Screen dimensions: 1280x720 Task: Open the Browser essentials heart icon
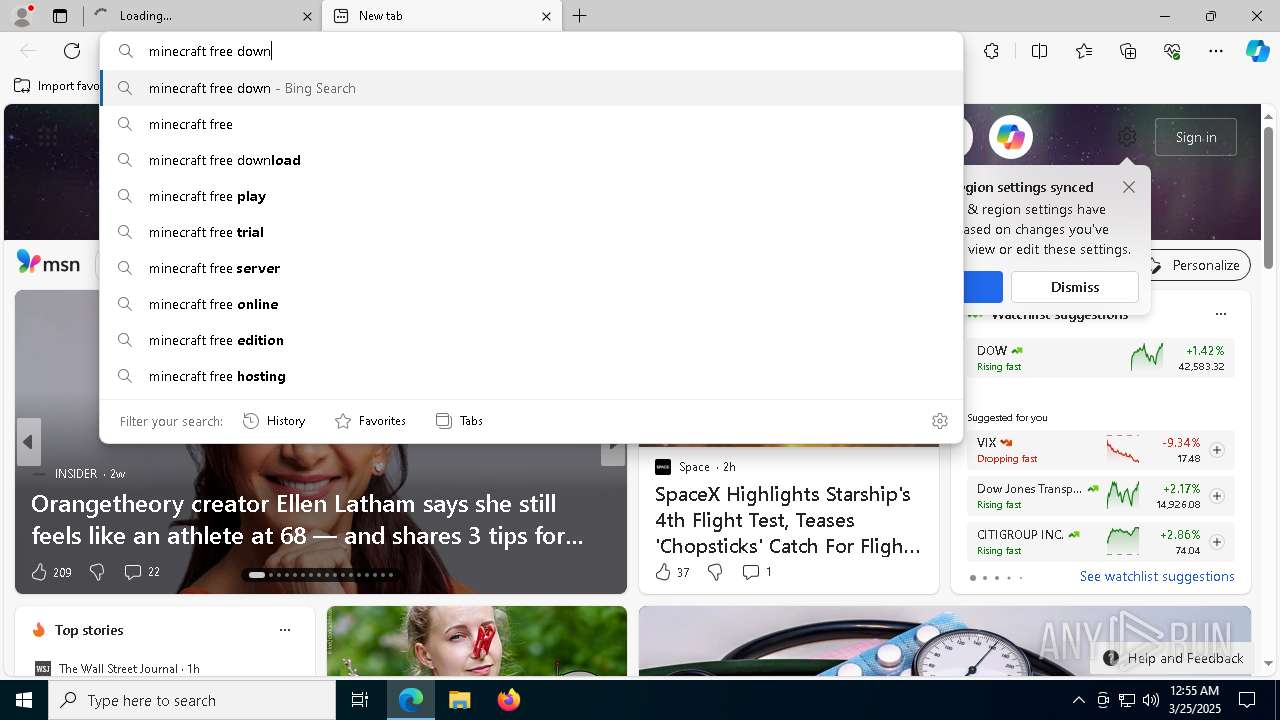point(1172,51)
